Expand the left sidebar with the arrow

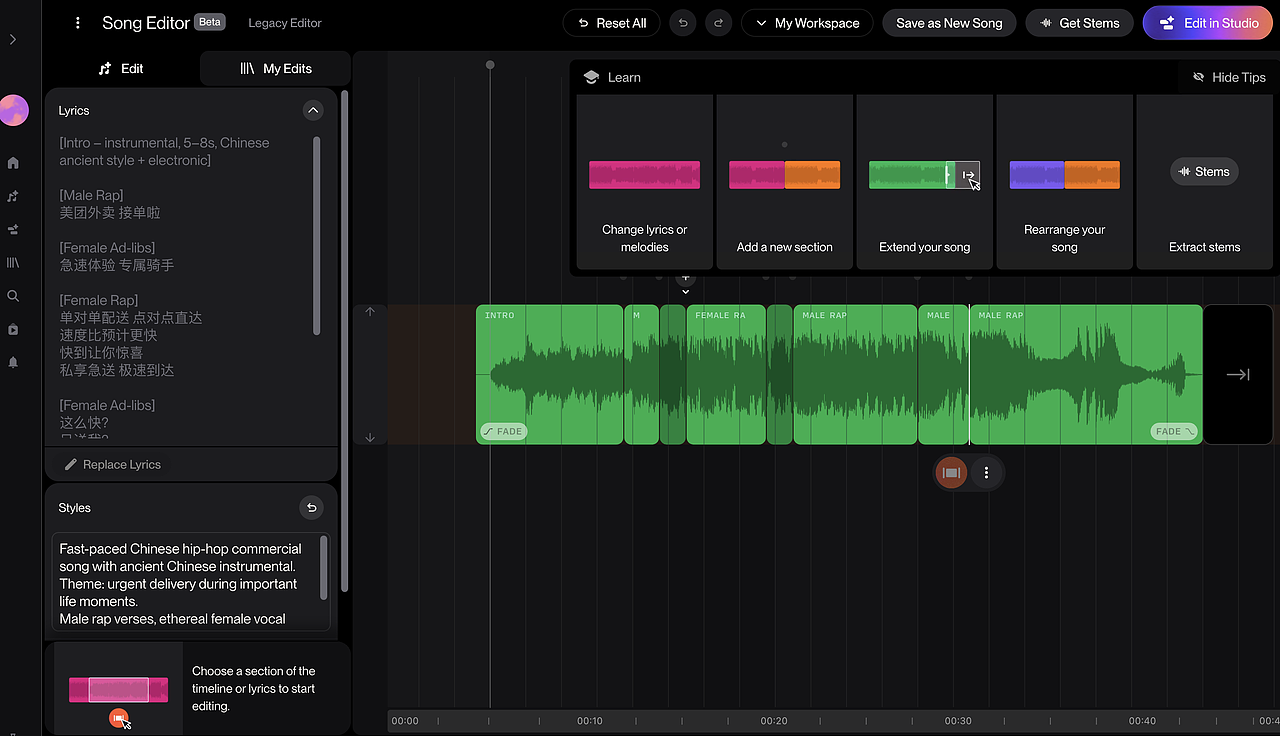click(x=13, y=39)
